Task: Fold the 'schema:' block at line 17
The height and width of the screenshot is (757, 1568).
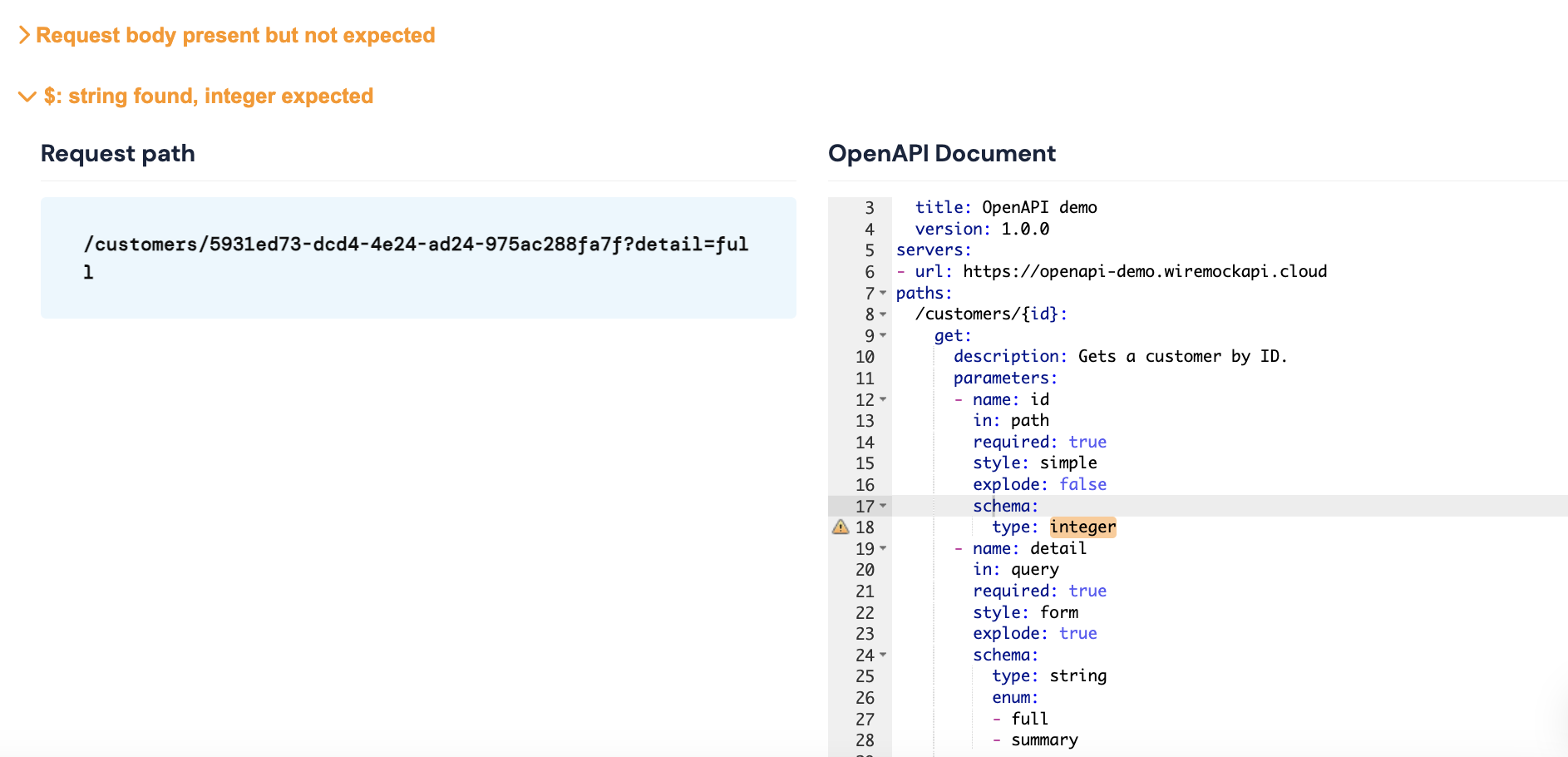Action: pyautogui.click(x=883, y=506)
